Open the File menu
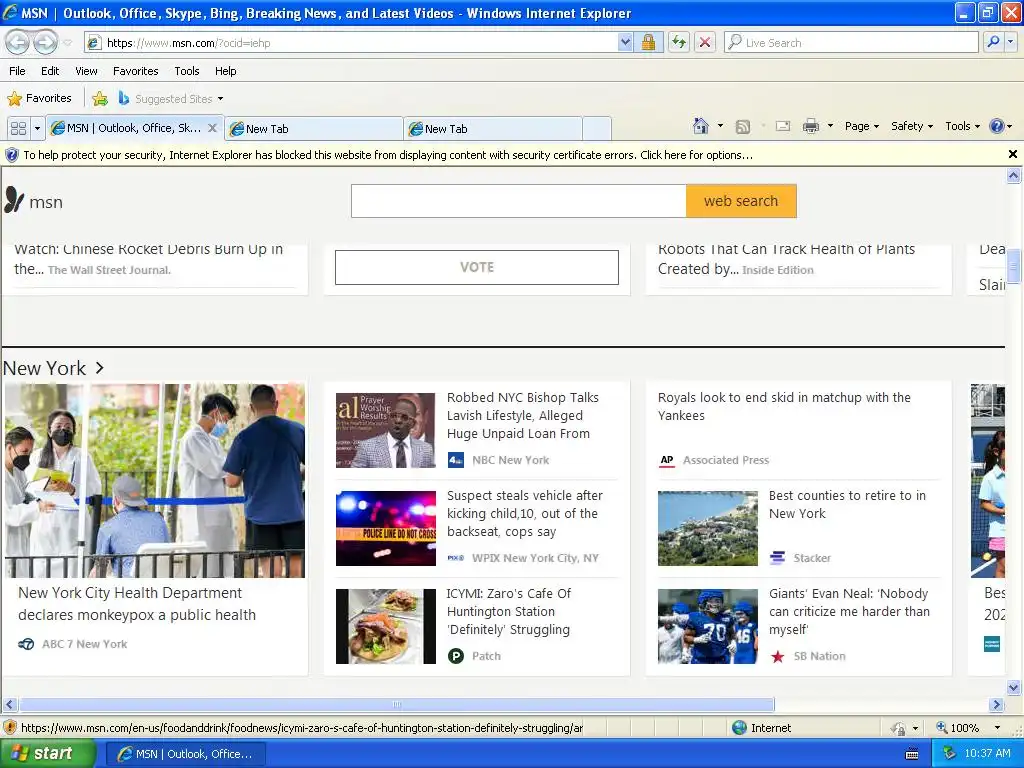Image resolution: width=1024 pixels, height=768 pixels. [x=17, y=71]
